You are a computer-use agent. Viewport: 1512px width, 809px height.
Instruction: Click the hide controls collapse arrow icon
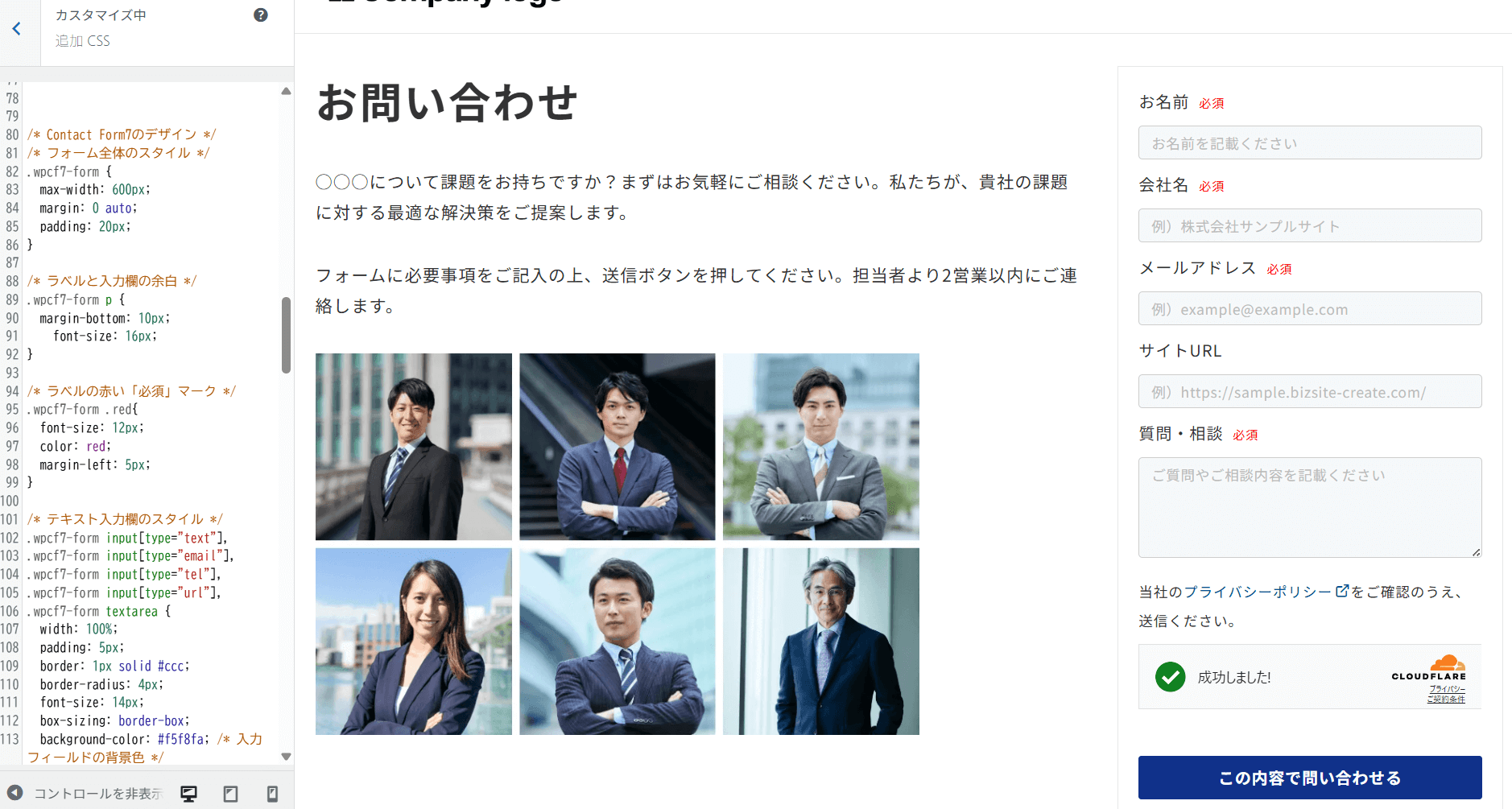15,793
